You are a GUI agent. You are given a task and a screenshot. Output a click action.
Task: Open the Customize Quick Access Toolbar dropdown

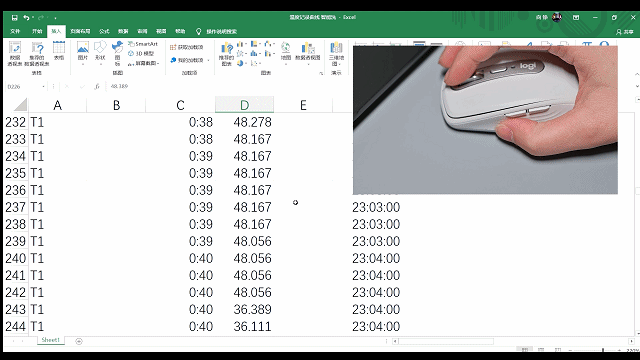click(x=55, y=18)
